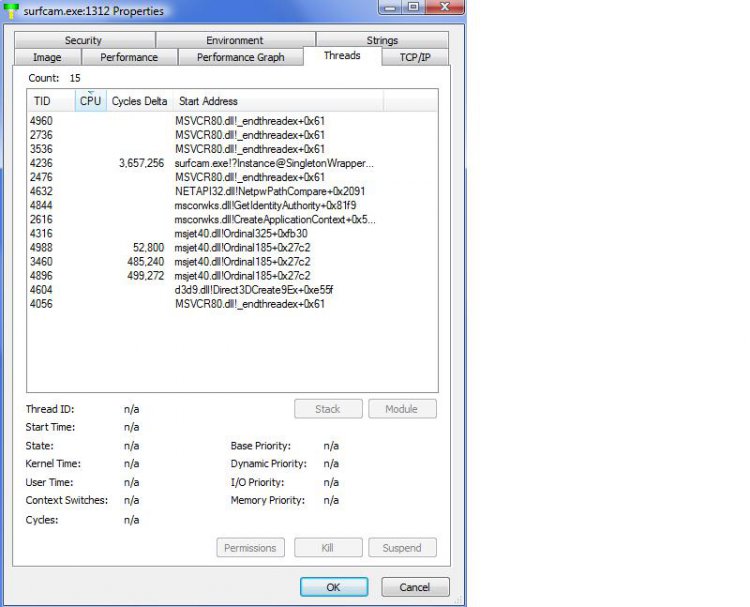Maximize the Properties window
Image resolution: width=750 pixels, height=607 pixels.
[x=414, y=7]
